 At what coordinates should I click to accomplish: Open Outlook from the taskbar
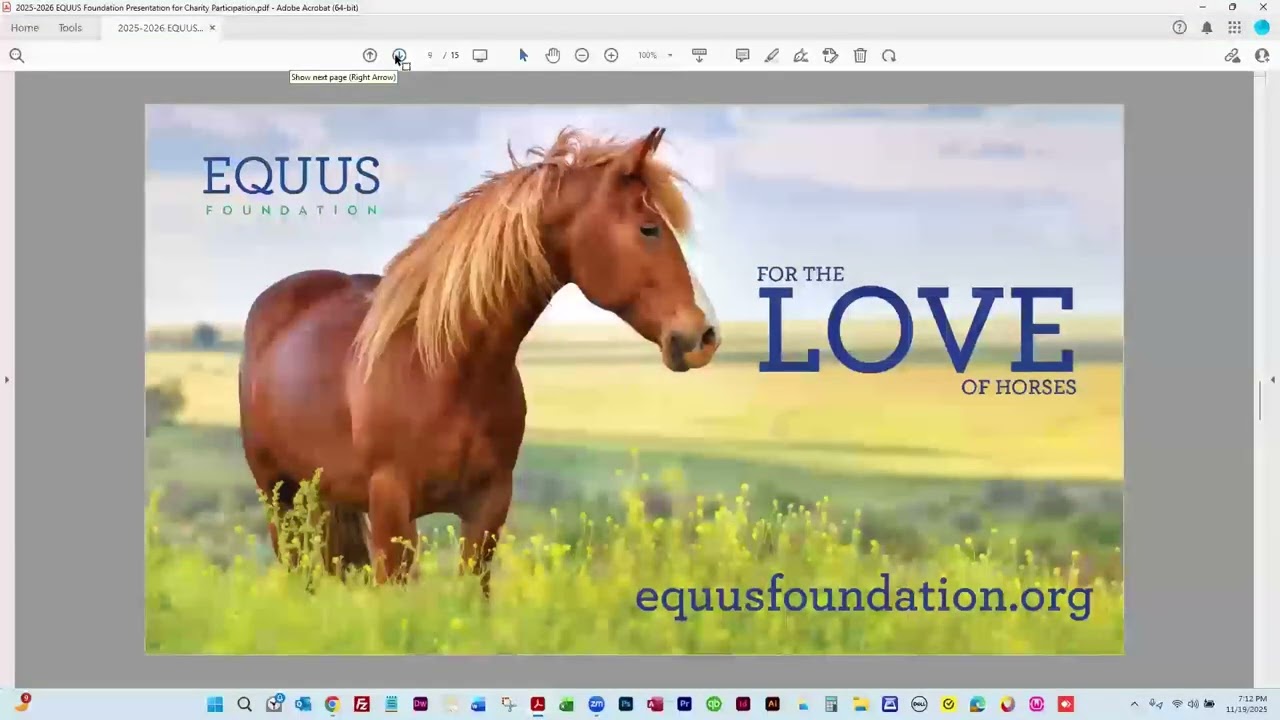tap(303, 704)
